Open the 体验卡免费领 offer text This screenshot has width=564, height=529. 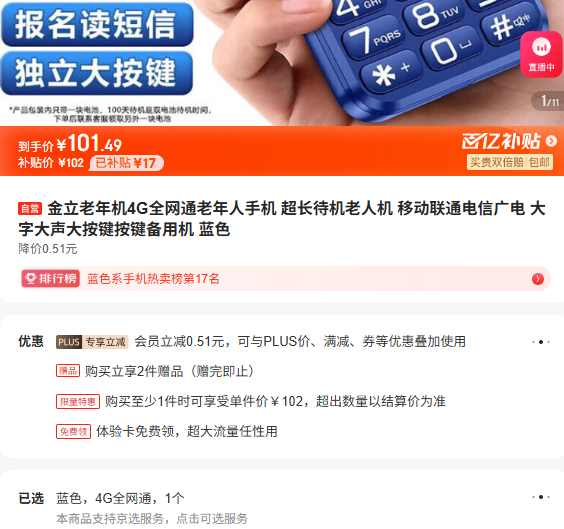pos(187,431)
